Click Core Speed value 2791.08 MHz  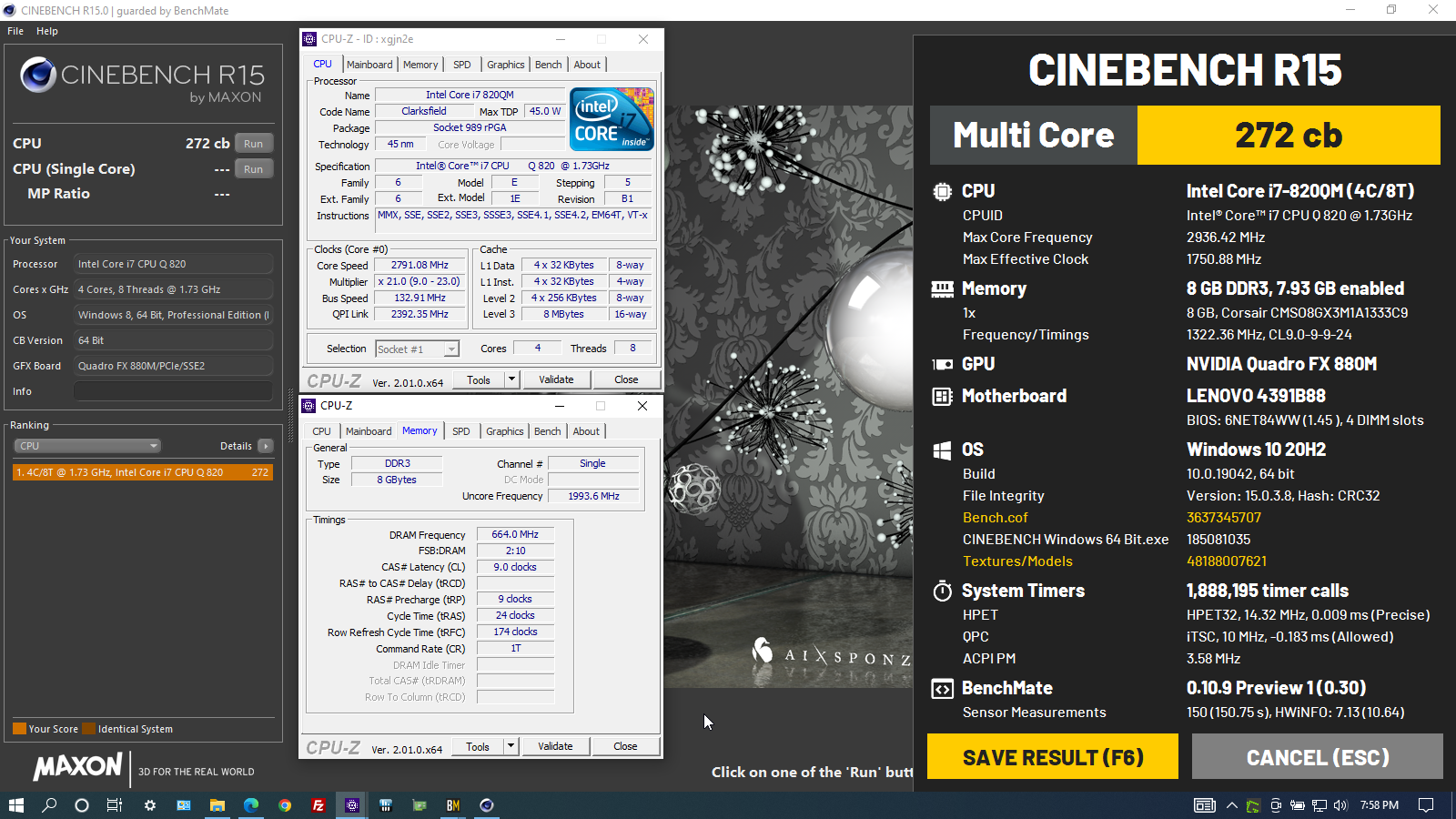tap(420, 265)
